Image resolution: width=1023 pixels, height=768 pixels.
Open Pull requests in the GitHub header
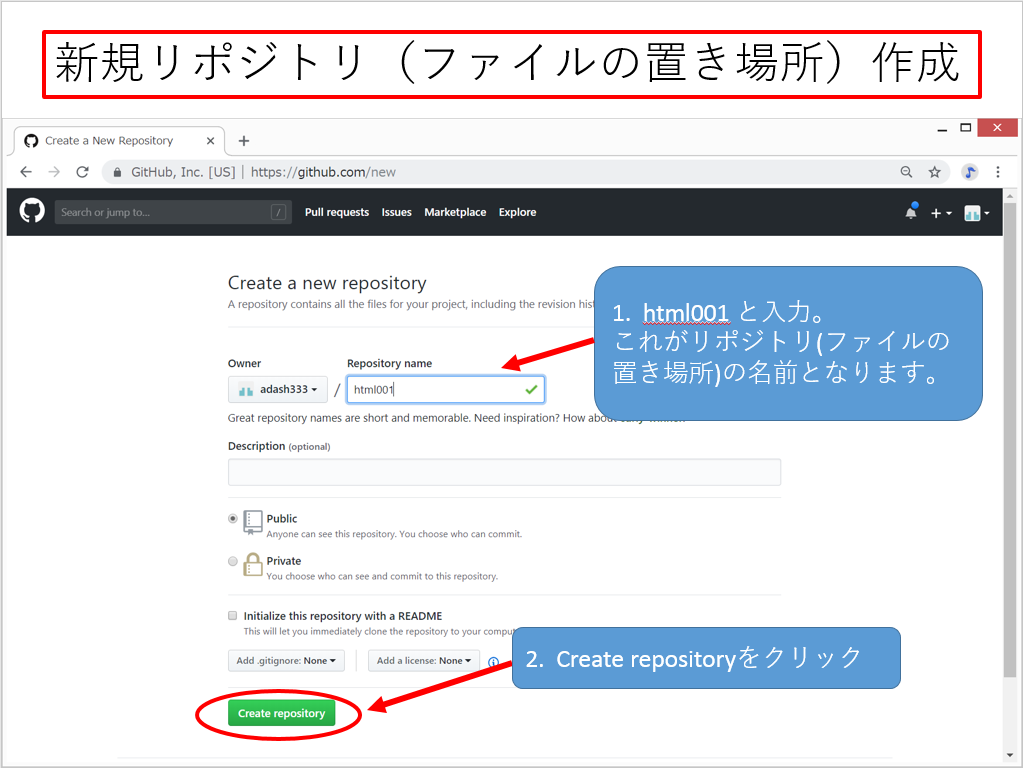tap(336, 212)
